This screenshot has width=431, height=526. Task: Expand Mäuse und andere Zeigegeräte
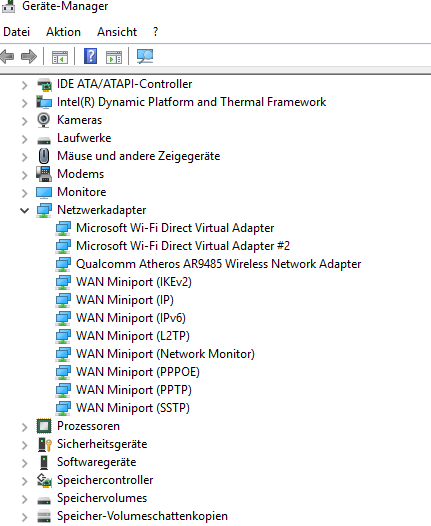point(24,157)
